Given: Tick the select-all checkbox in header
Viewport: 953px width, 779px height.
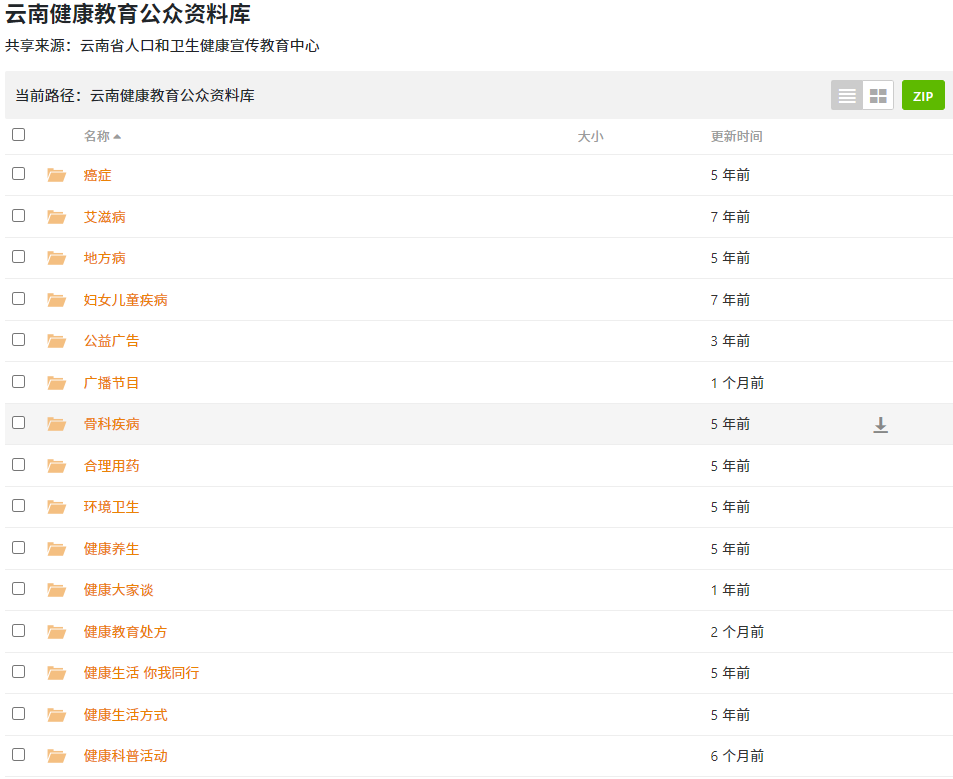Looking at the screenshot, I should tap(18, 135).
